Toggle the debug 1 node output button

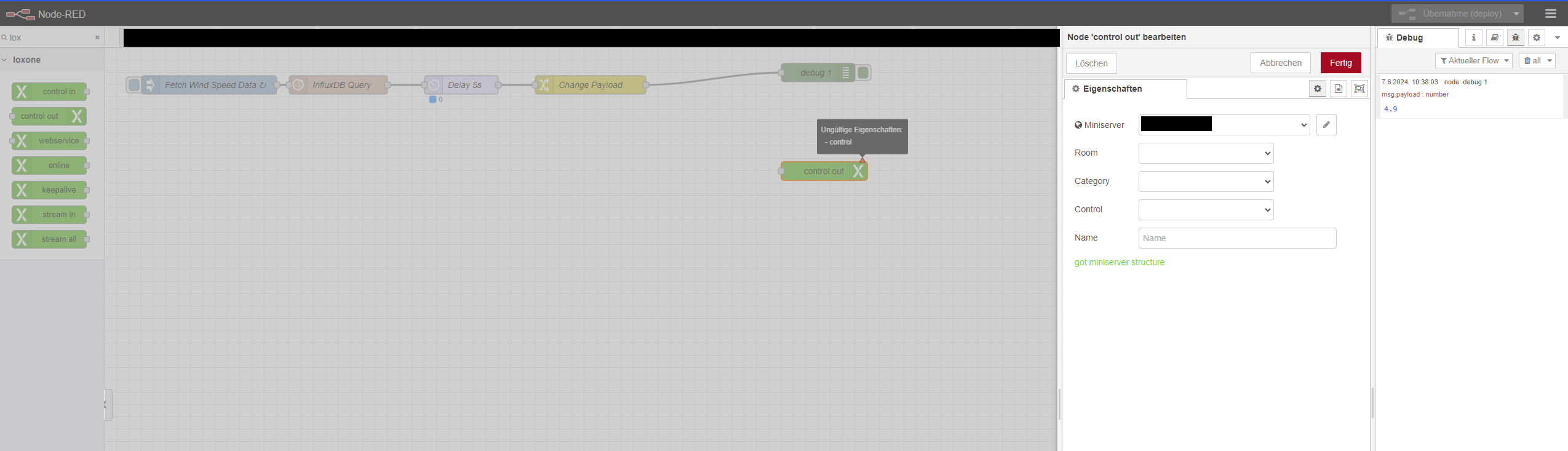[x=863, y=73]
